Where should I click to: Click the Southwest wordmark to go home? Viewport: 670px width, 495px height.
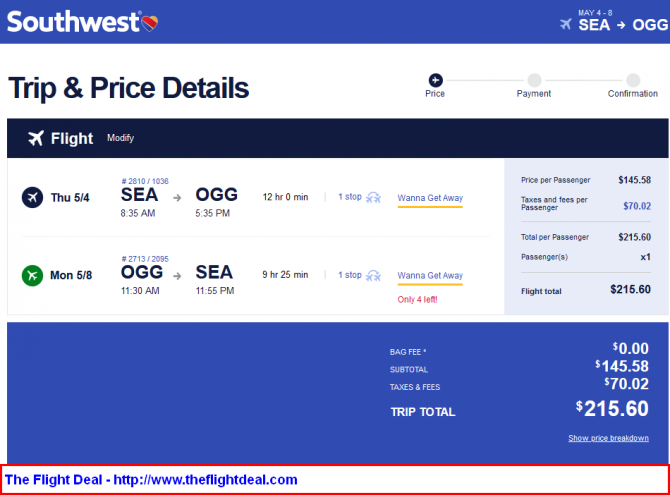point(73,22)
